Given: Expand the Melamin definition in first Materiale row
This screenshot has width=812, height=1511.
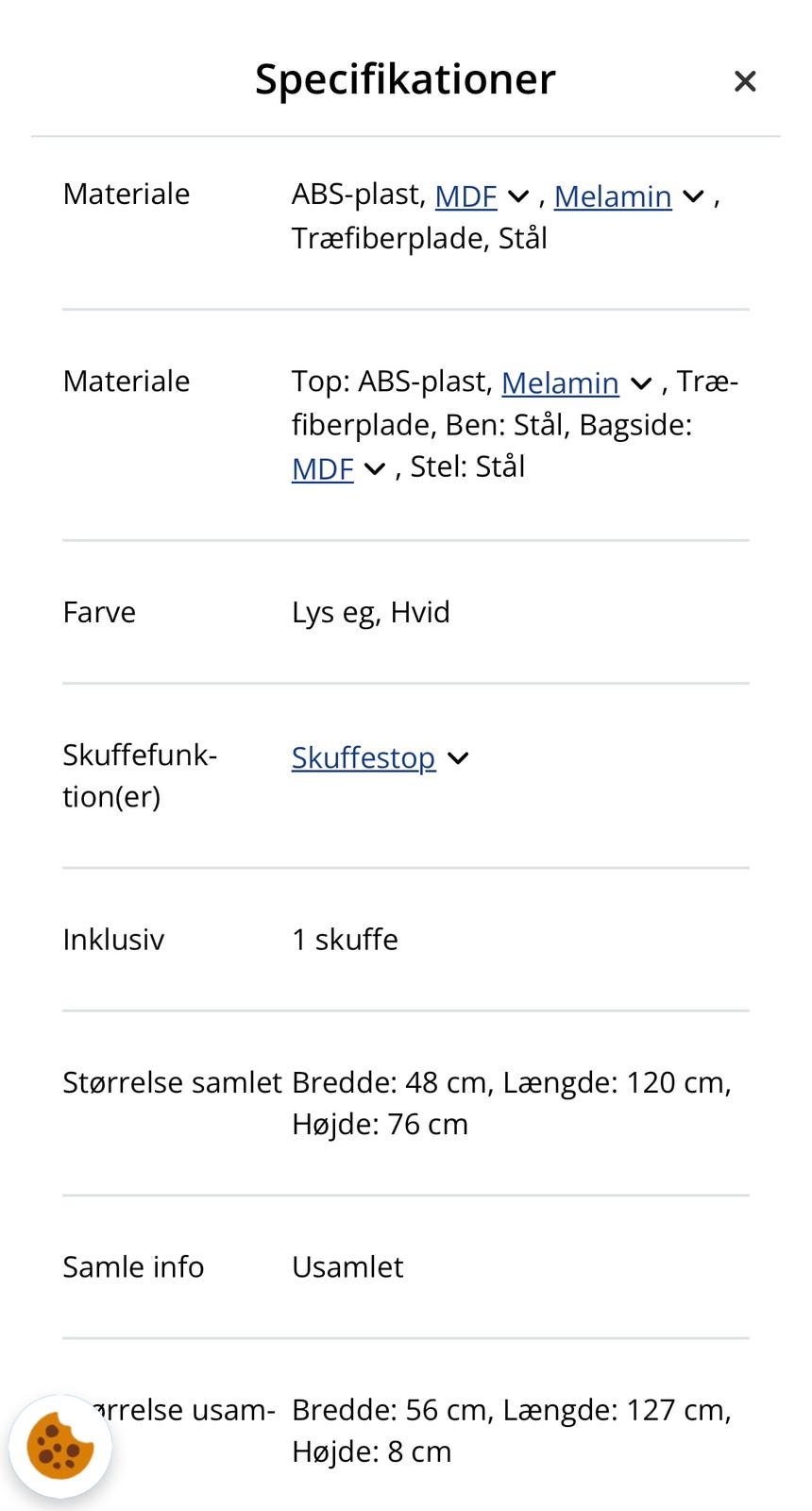Looking at the screenshot, I should (692, 196).
